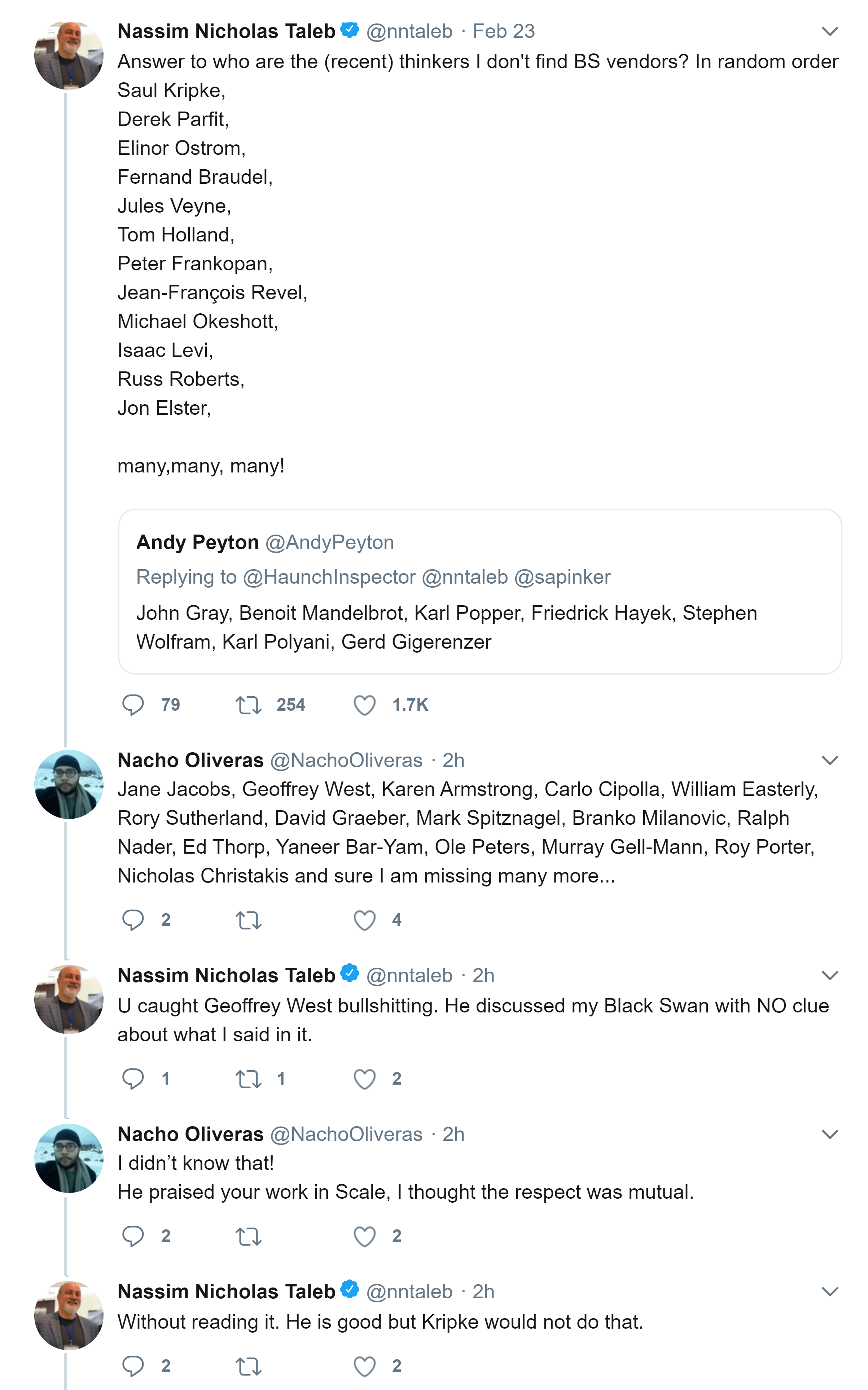Open the @AndyPeyton handle in quoted tweet
The height and width of the screenshot is (1390, 868).
click(x=329, y=542)
